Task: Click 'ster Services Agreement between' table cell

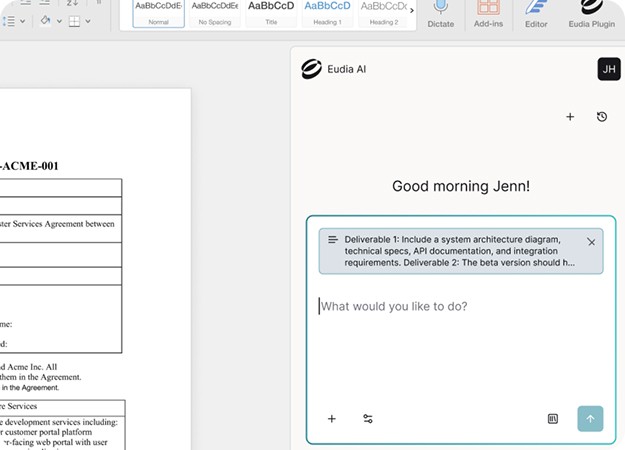Action: coord(57,224)
